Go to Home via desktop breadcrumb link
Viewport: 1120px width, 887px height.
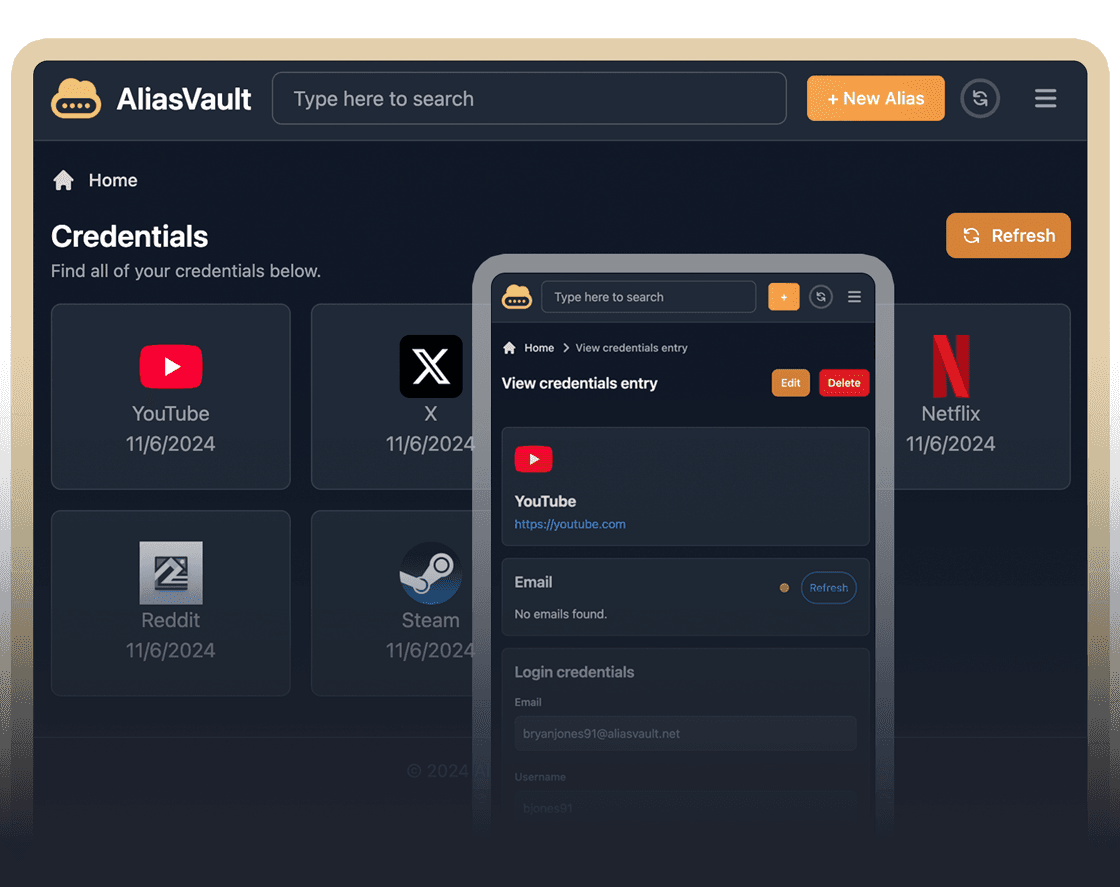(x=113, y=180)
